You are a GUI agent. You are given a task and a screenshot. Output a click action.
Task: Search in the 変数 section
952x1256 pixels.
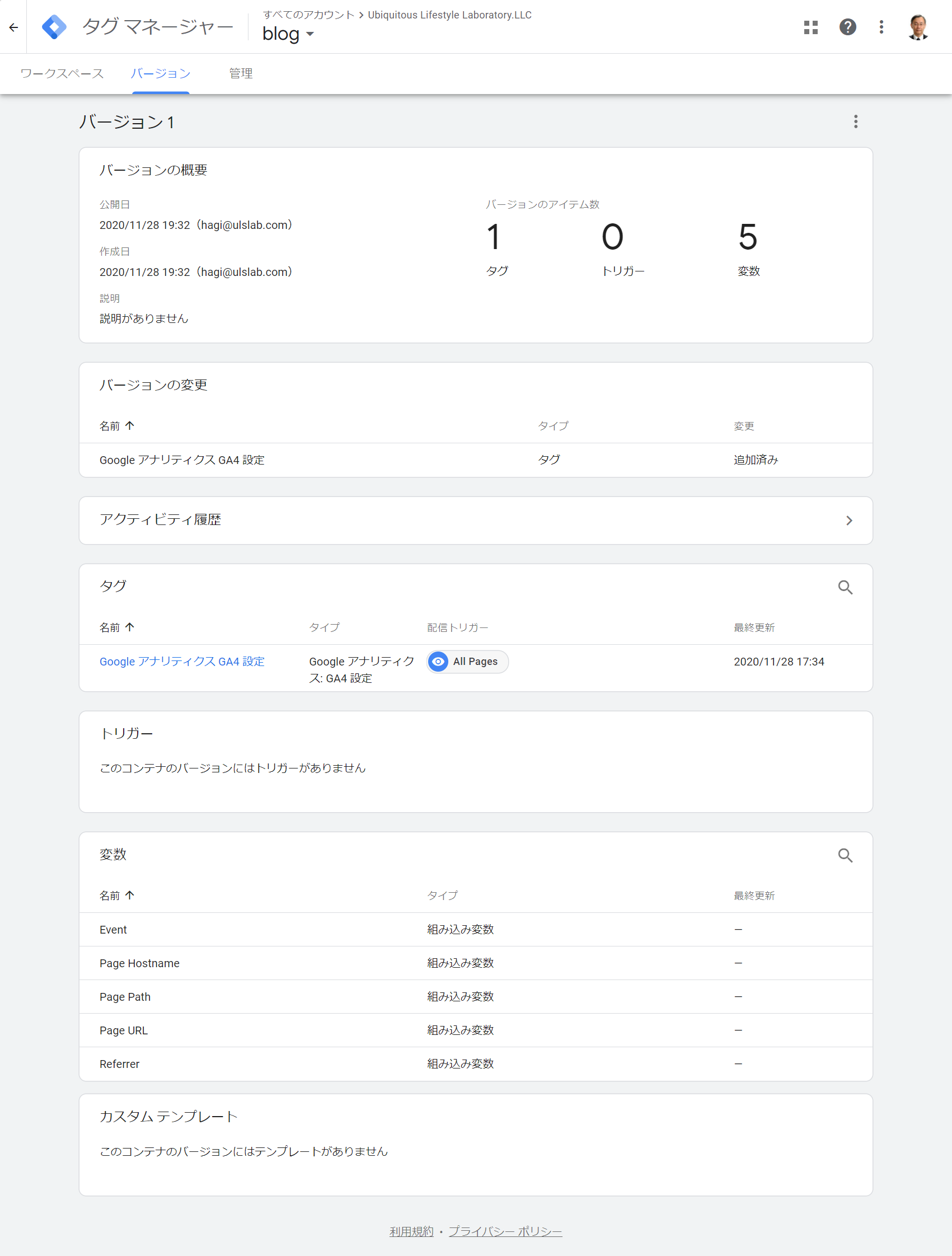pyautogui.click(x=845, y=855)
